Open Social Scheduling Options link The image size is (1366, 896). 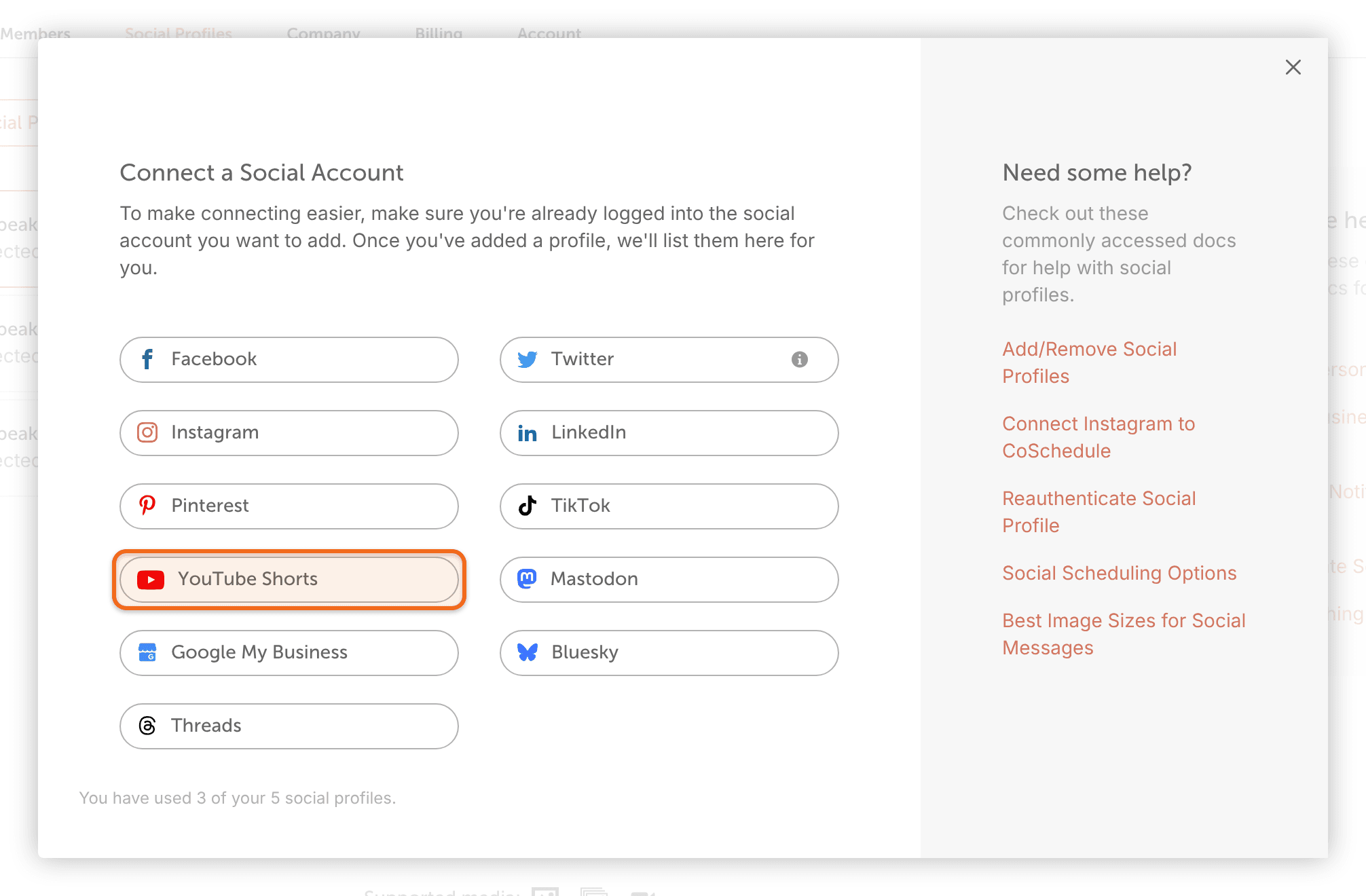tap(1120, 573)
